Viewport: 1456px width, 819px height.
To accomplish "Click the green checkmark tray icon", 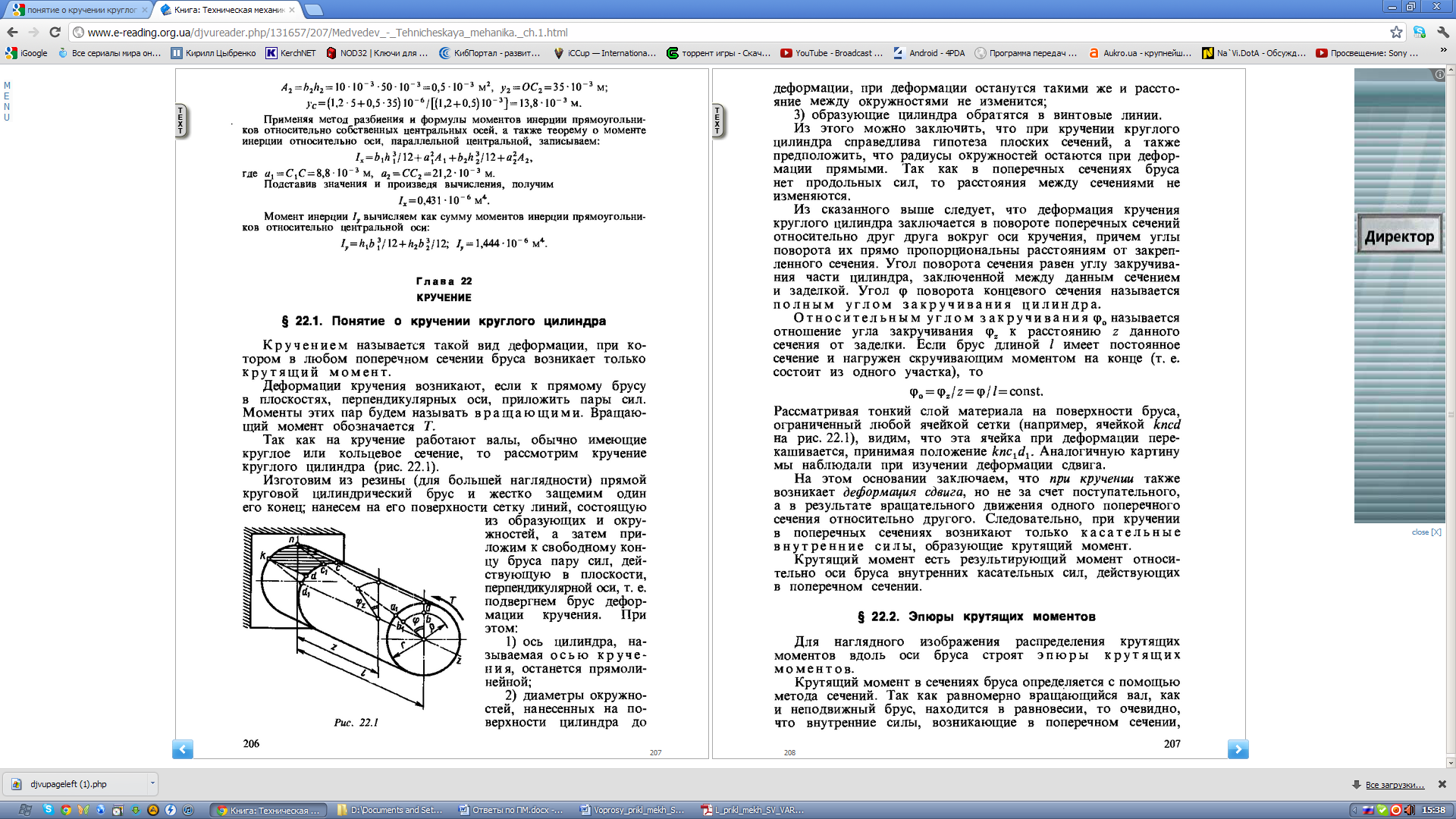I will pyautogui.click(x=1382, y=810).
